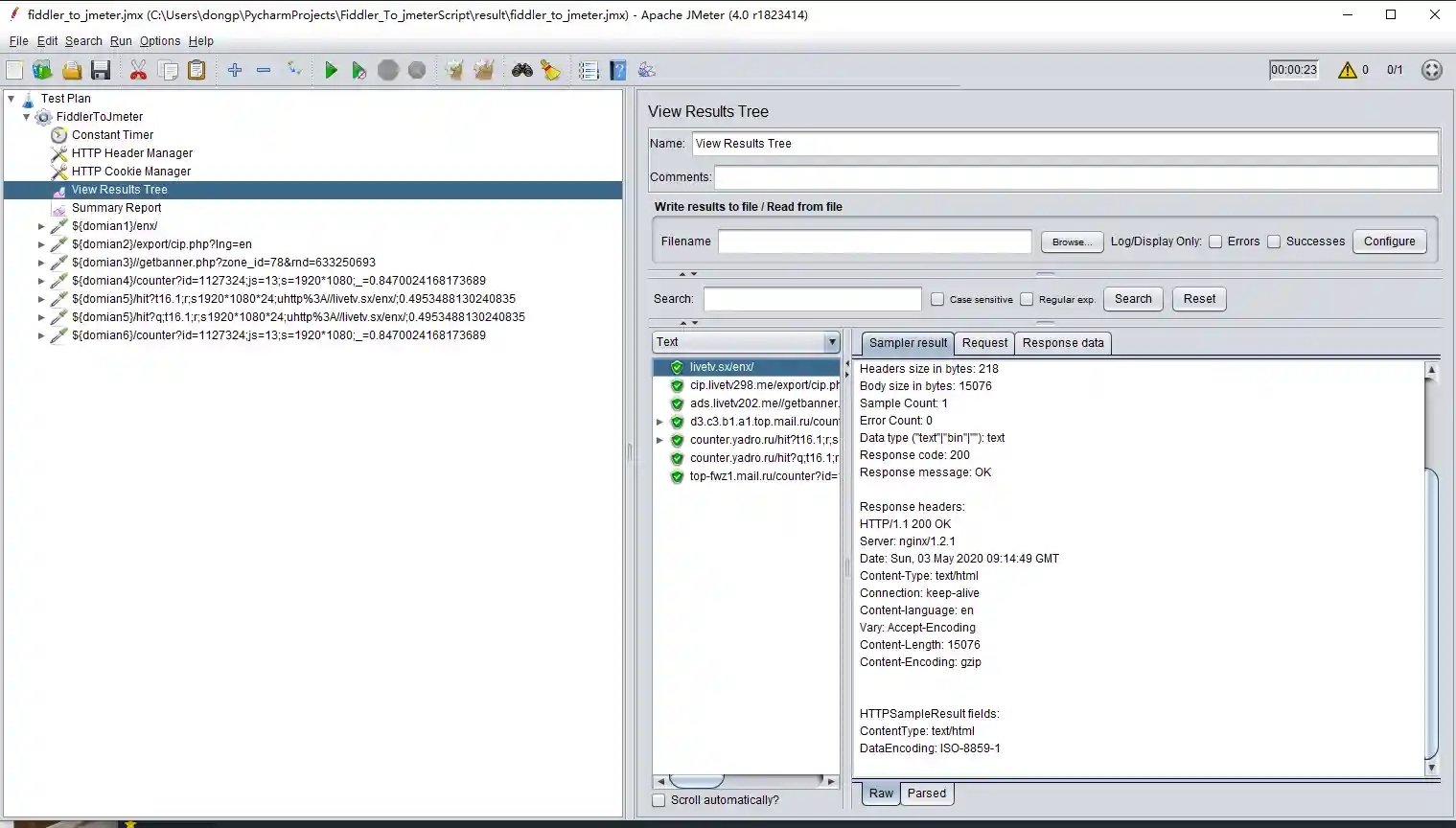Click the Configure button
Screen dimensions: 1456x828
(1389, 241)
